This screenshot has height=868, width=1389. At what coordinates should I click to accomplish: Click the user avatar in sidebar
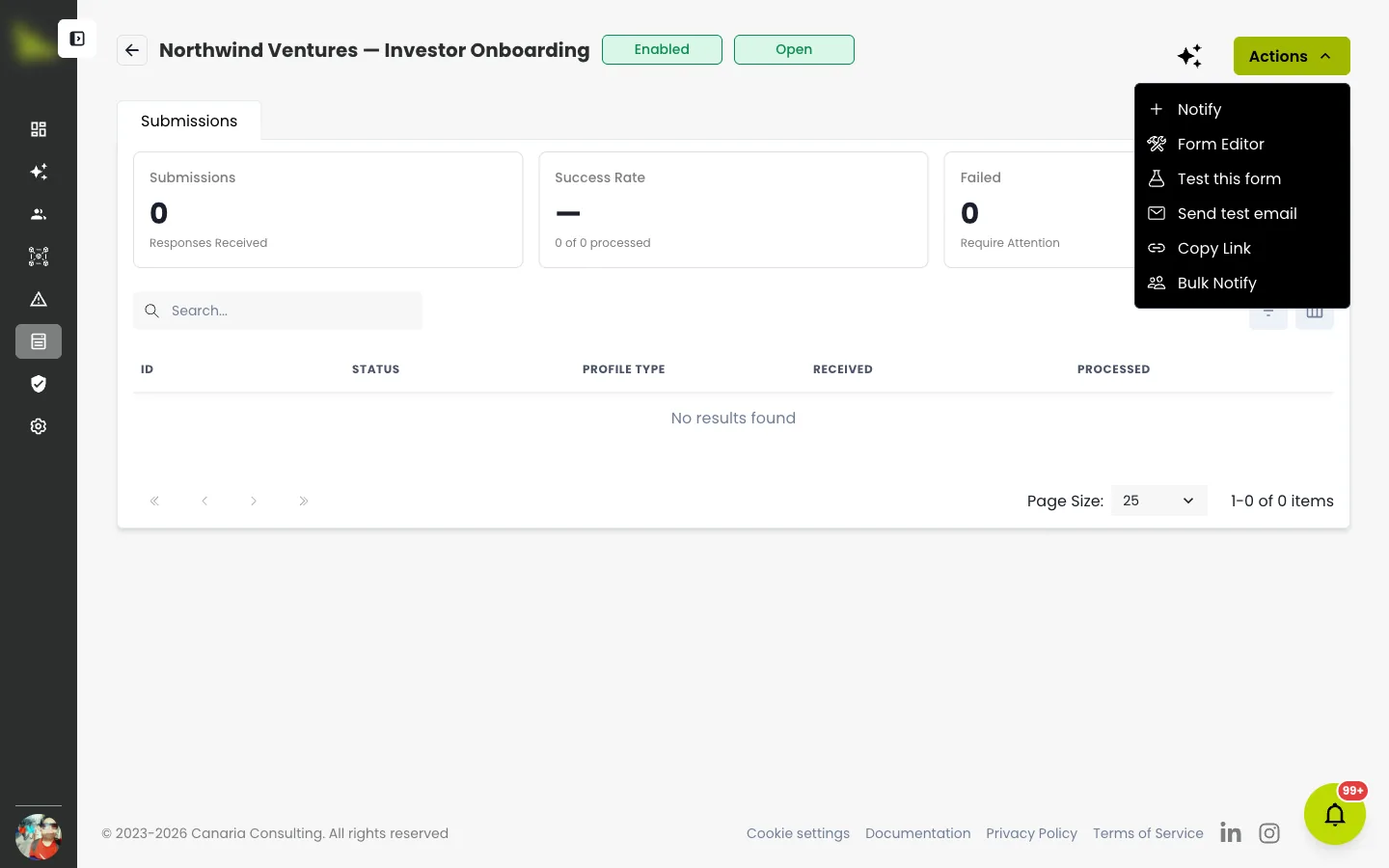coord(39,837)
